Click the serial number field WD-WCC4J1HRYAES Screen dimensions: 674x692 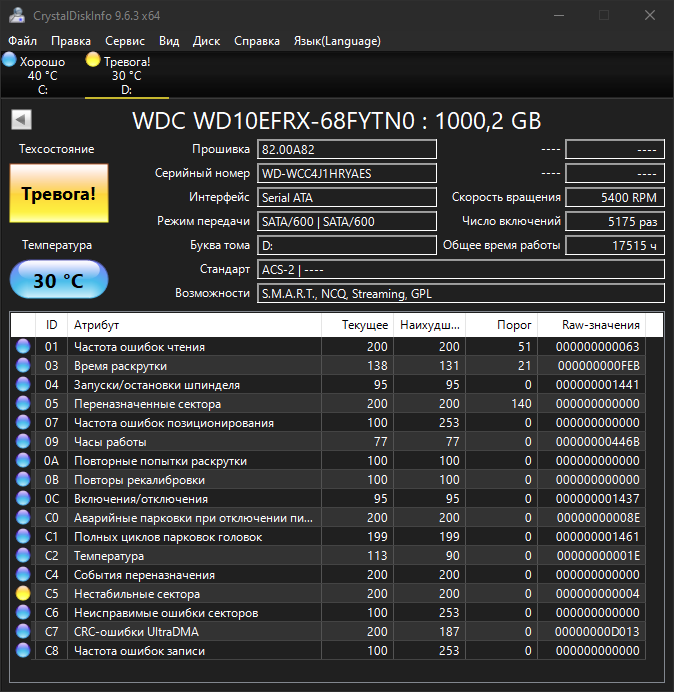click(x=347, y=173)
